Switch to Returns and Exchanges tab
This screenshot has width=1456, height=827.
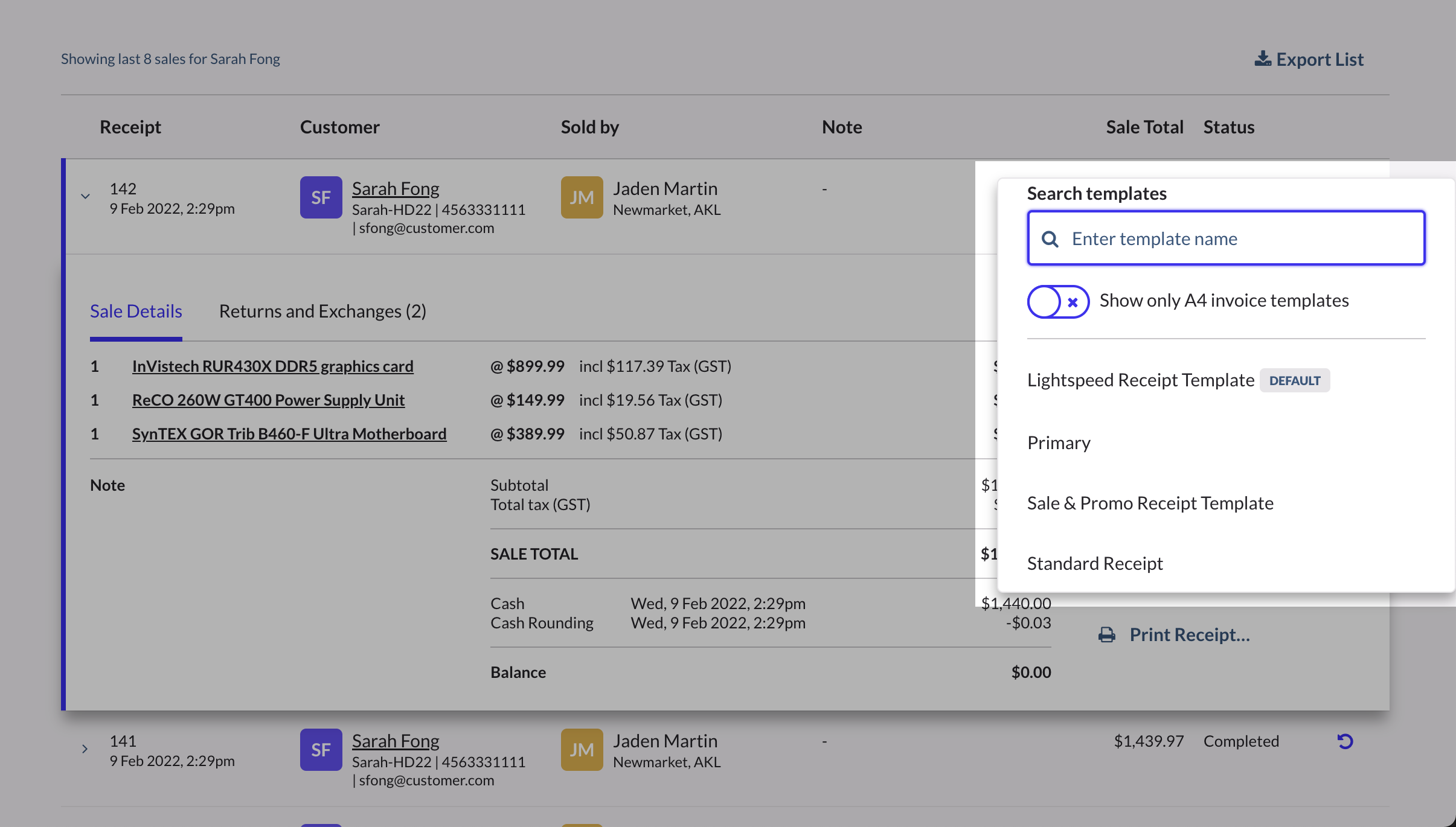(323, 311)
